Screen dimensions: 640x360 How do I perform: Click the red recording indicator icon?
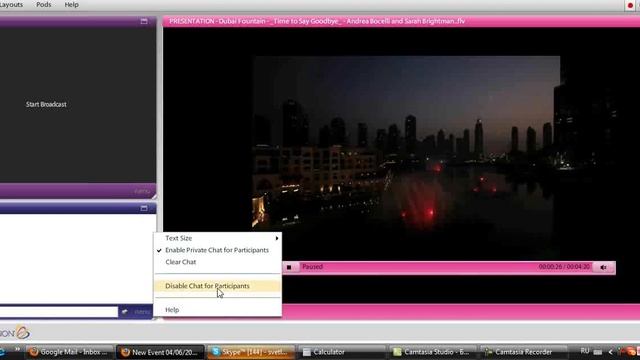(630, 5)
